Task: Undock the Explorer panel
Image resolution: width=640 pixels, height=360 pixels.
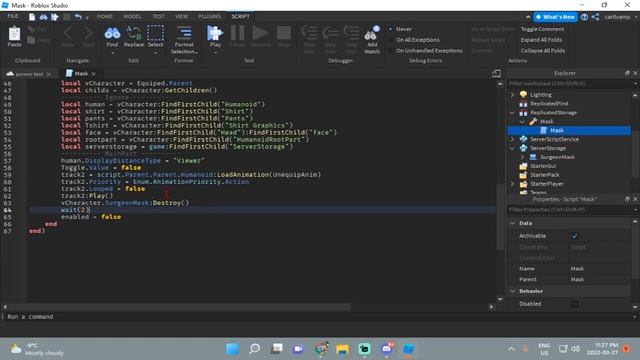Action: click(627, 73)
